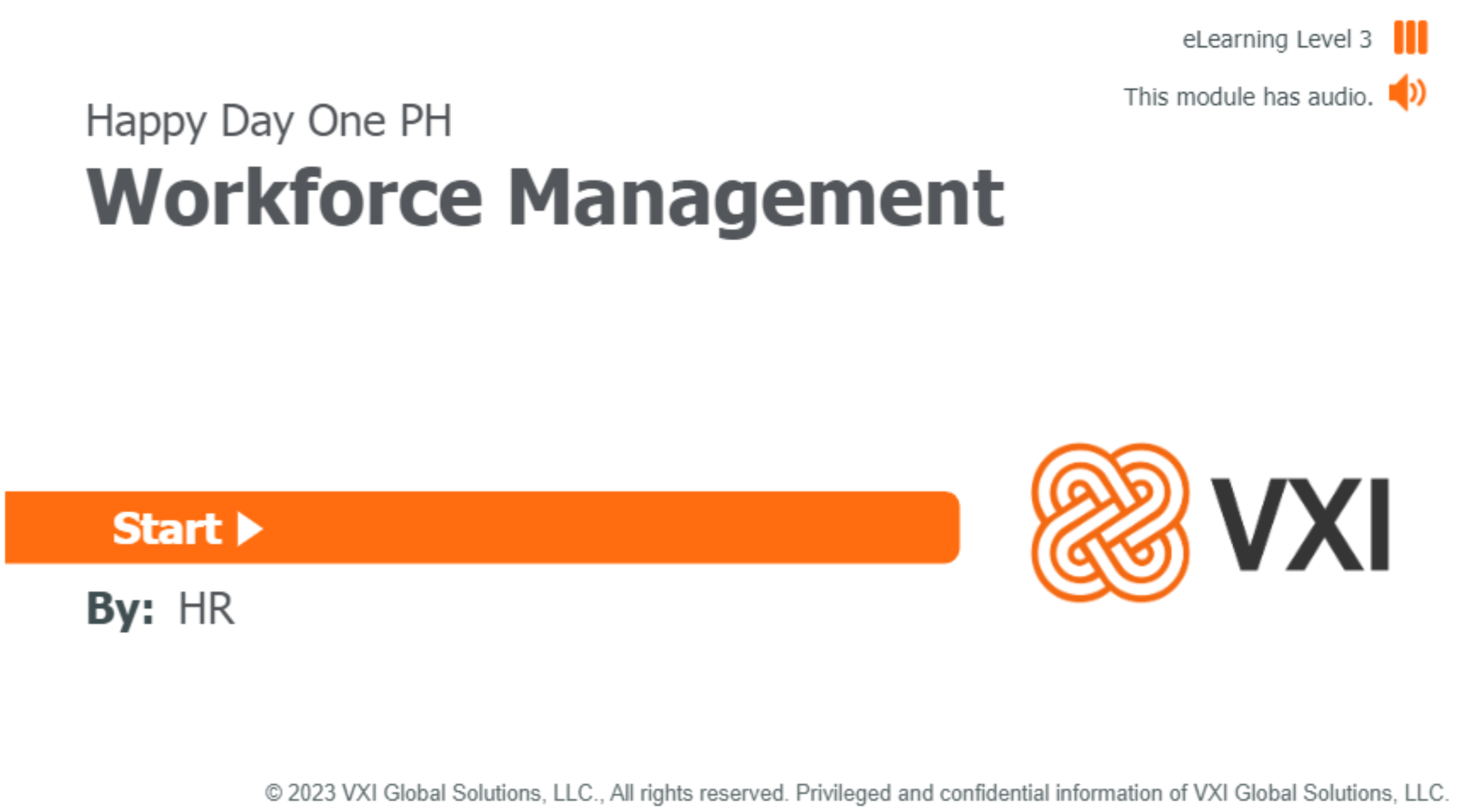This screenshot has width=1465, height=812.
Task: Click the word 'Management' in the title
Action: coord(756,201)
